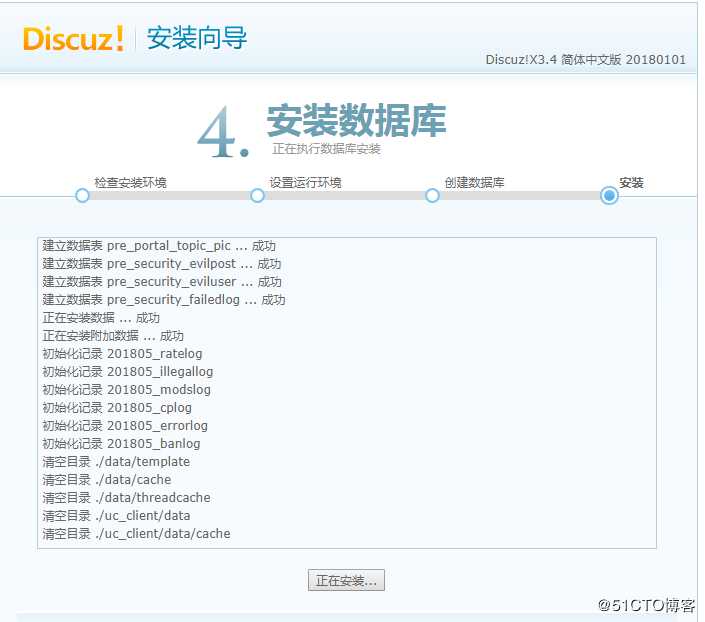Screen dimensions: 705x622
Task: Click the 设置运行环境 step label
Action: (305, 183)
